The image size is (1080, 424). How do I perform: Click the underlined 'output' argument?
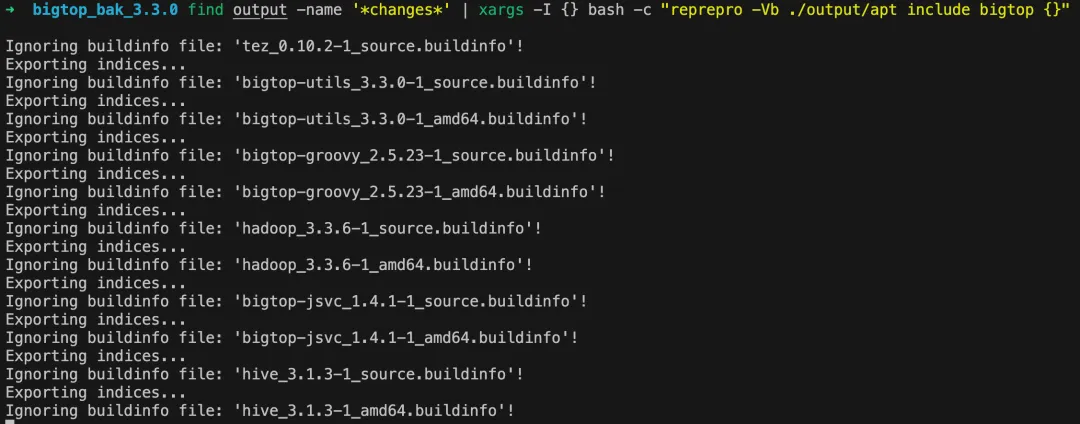point(260,12)
